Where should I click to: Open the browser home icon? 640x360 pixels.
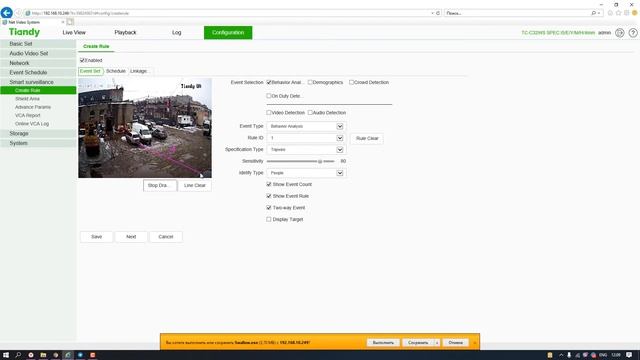610,13
